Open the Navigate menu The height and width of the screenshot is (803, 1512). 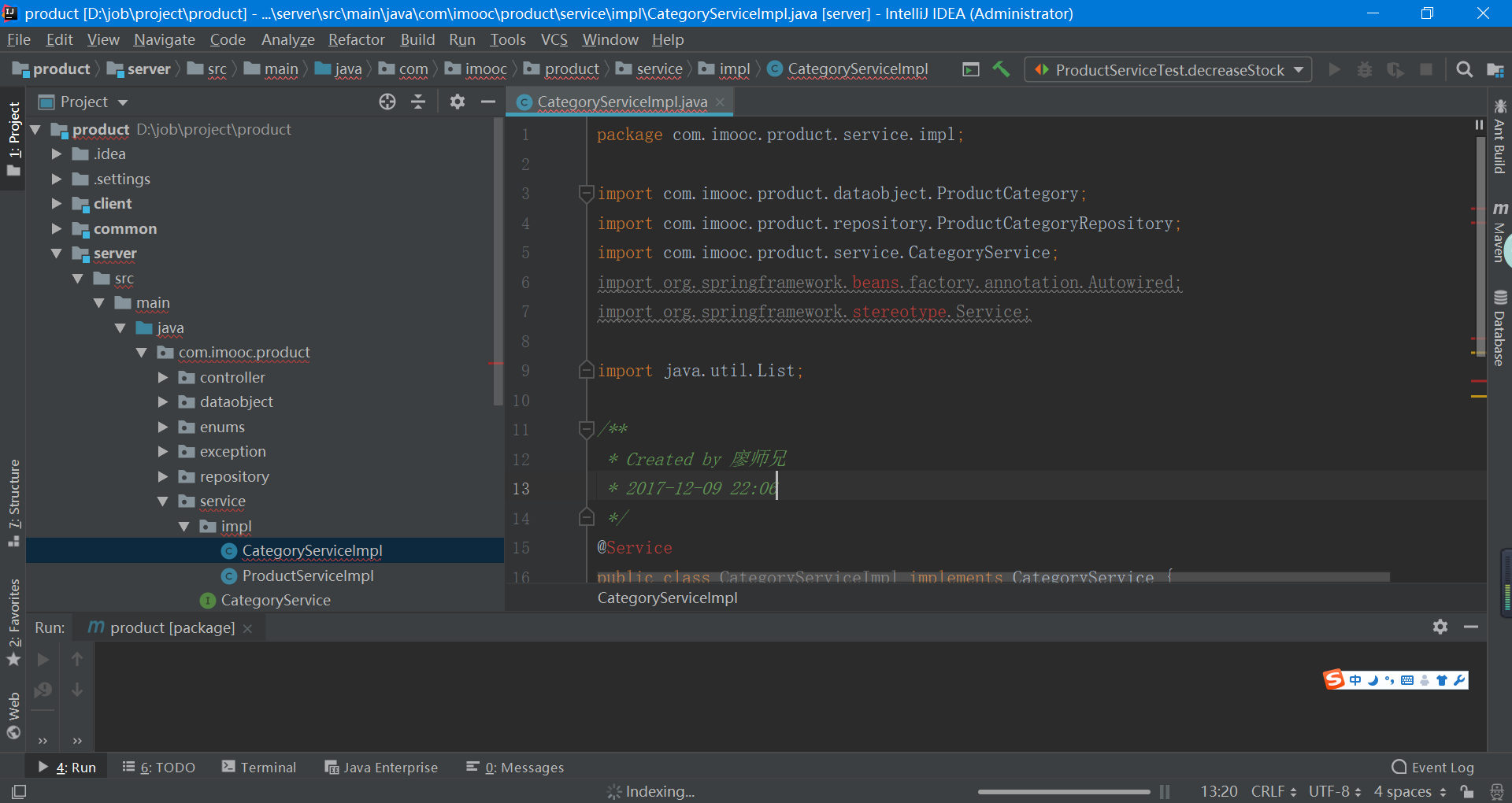[164, 39]
